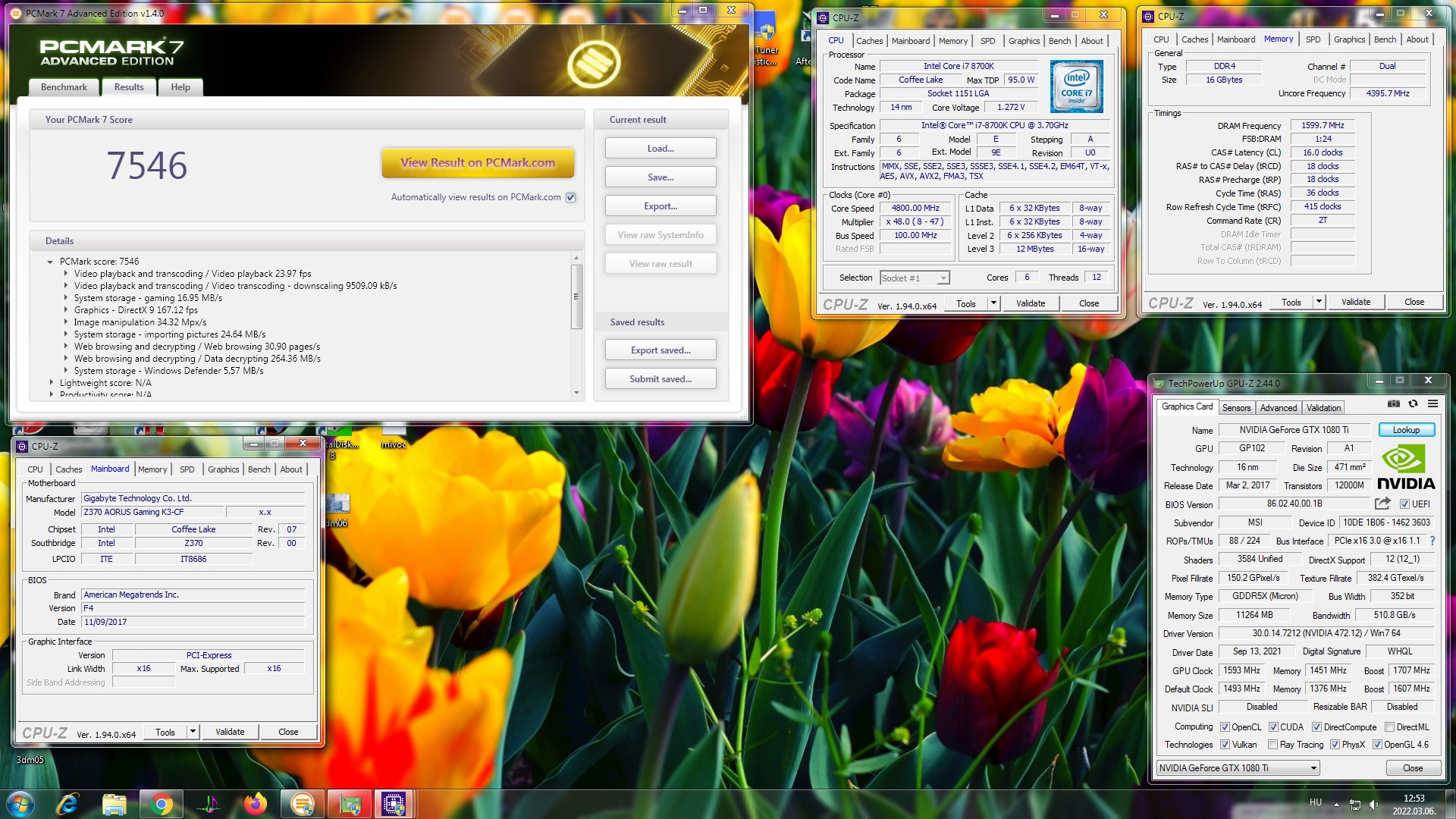Open the PCMark Help tab

180,87
